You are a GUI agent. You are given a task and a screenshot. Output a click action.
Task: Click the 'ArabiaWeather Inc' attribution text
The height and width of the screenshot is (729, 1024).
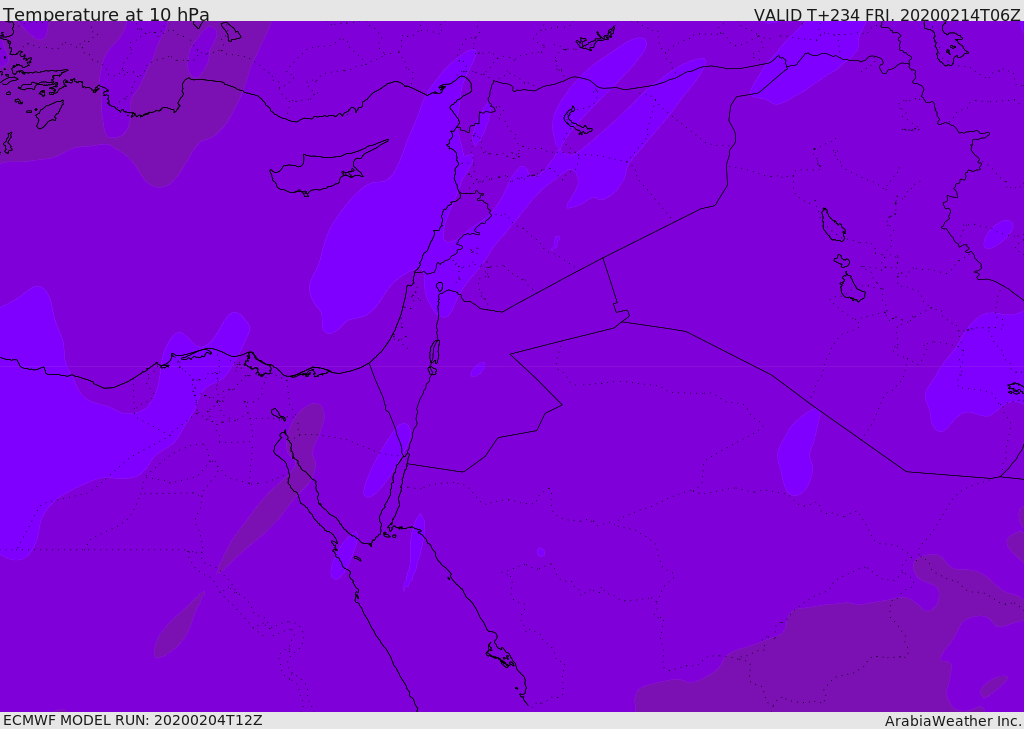(x=953, y=721)
